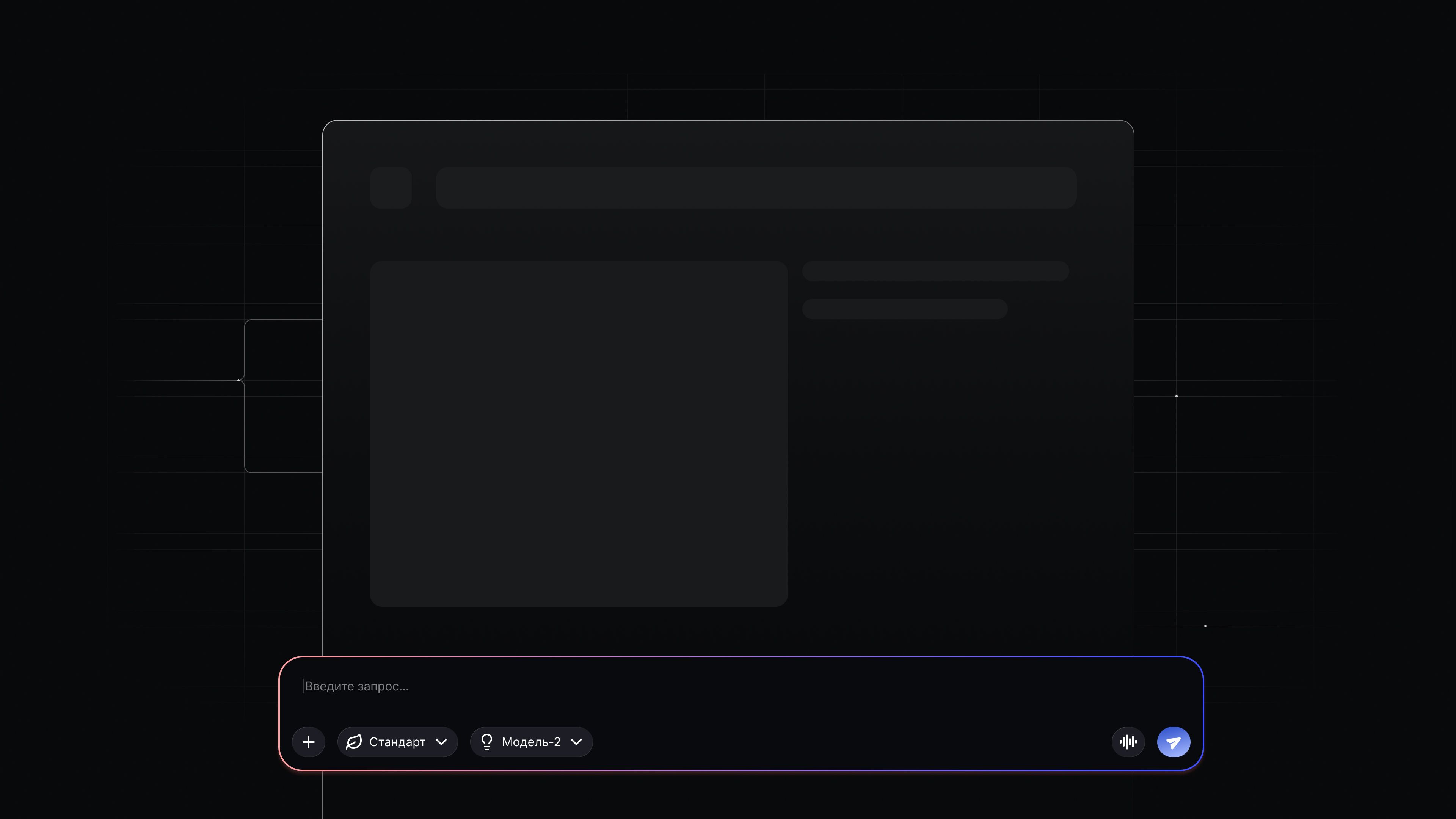Expand the chevron next to Модель-2
1456x819 pixels.
click(x=576, y=742)
